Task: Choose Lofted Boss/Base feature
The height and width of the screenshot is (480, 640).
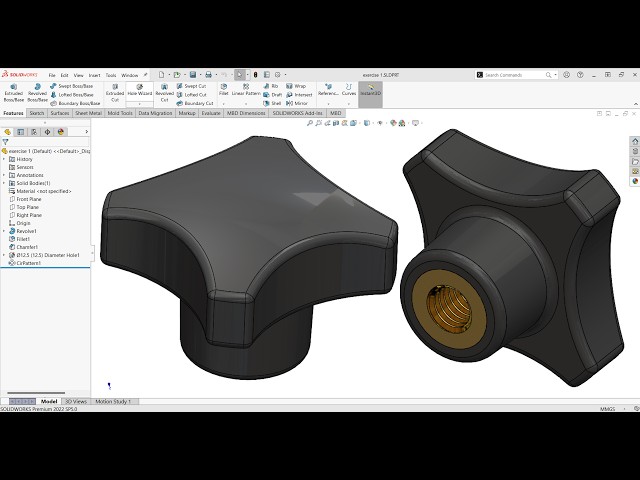Action: click(71, 95)
